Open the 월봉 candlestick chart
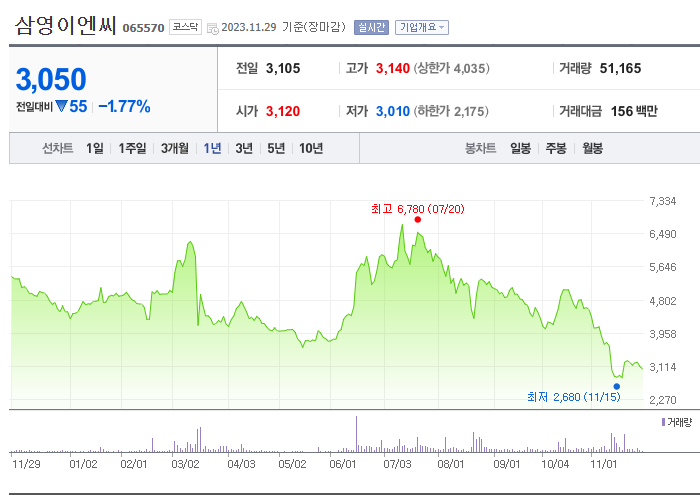The width and height of the screenshot is (700, 495). [592, 148]
